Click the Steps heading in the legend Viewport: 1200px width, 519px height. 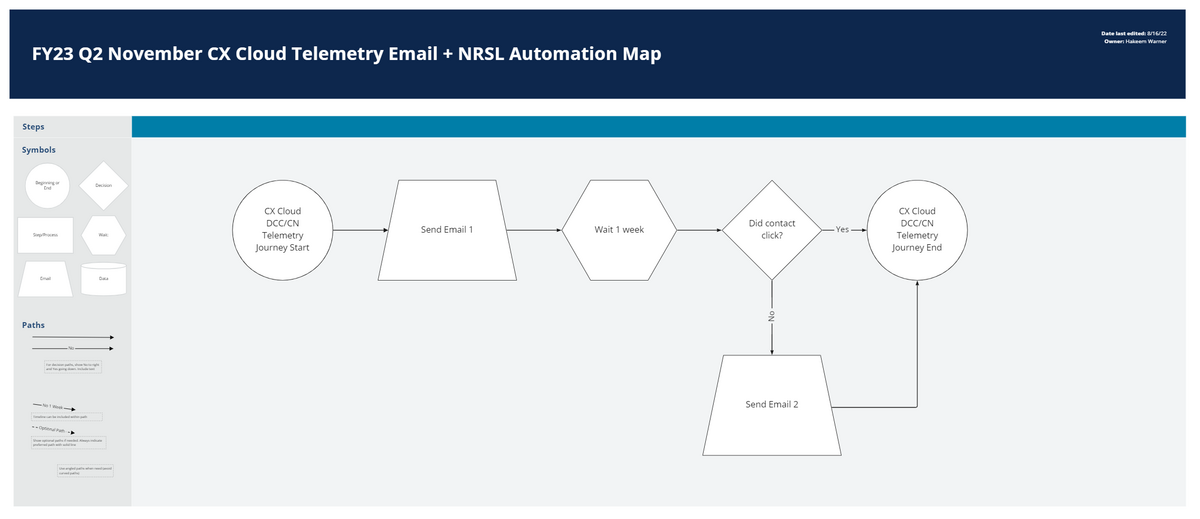[33, 127]
